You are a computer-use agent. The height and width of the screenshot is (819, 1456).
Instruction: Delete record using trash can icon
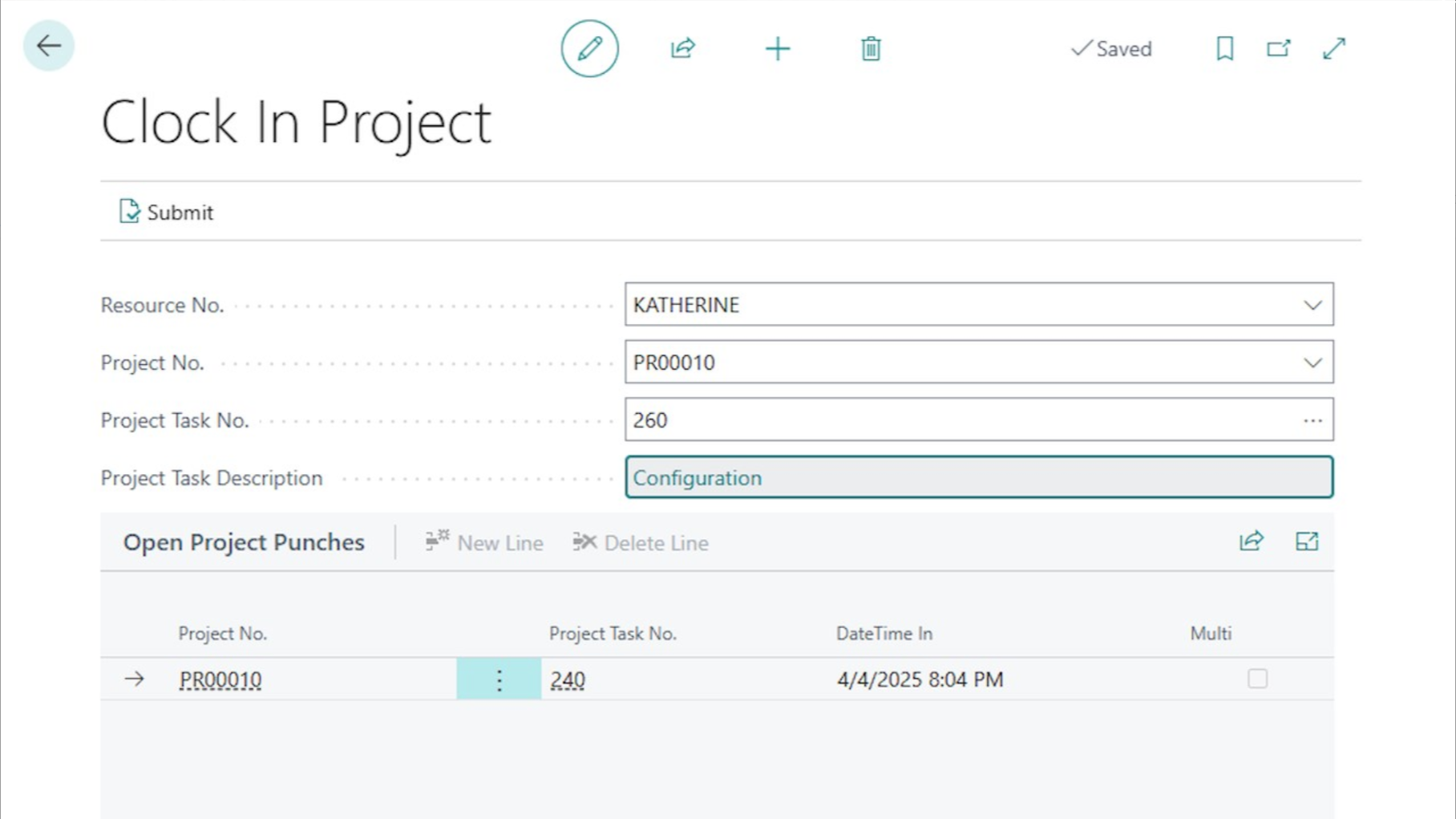[x=871, y=49]
